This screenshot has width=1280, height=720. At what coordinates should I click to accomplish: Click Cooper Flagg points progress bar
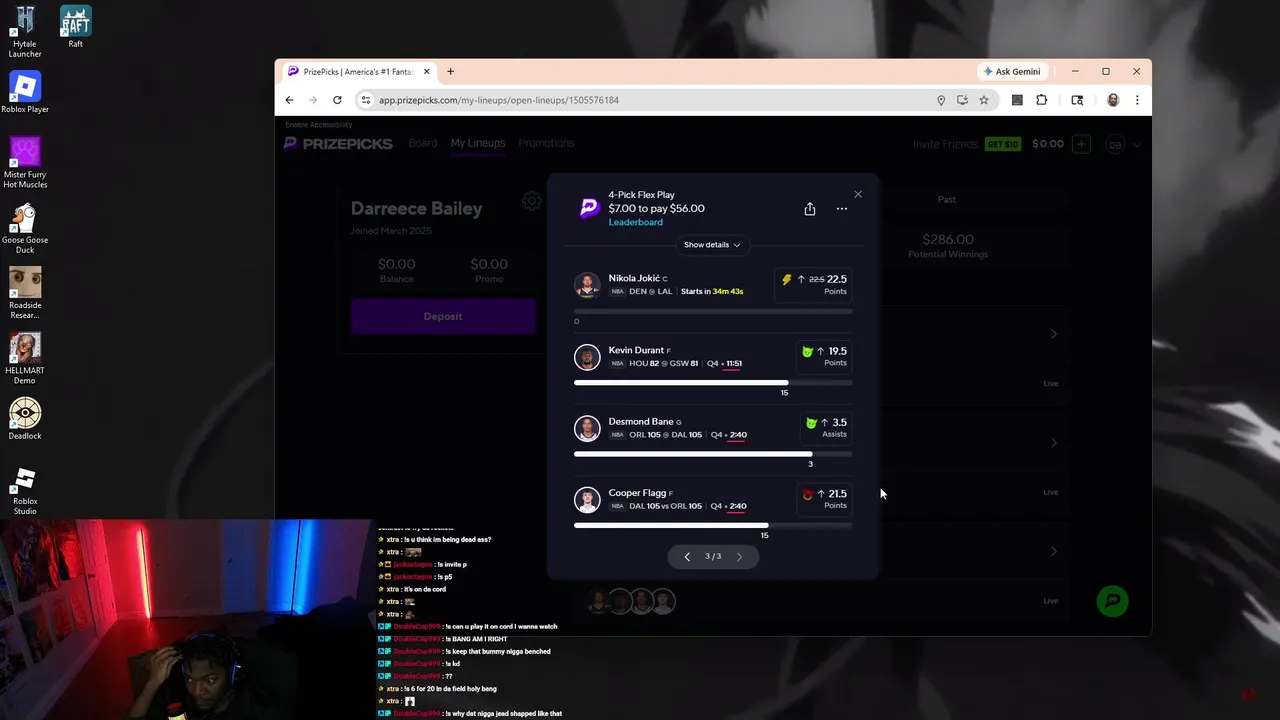click(x=713, y=525)
